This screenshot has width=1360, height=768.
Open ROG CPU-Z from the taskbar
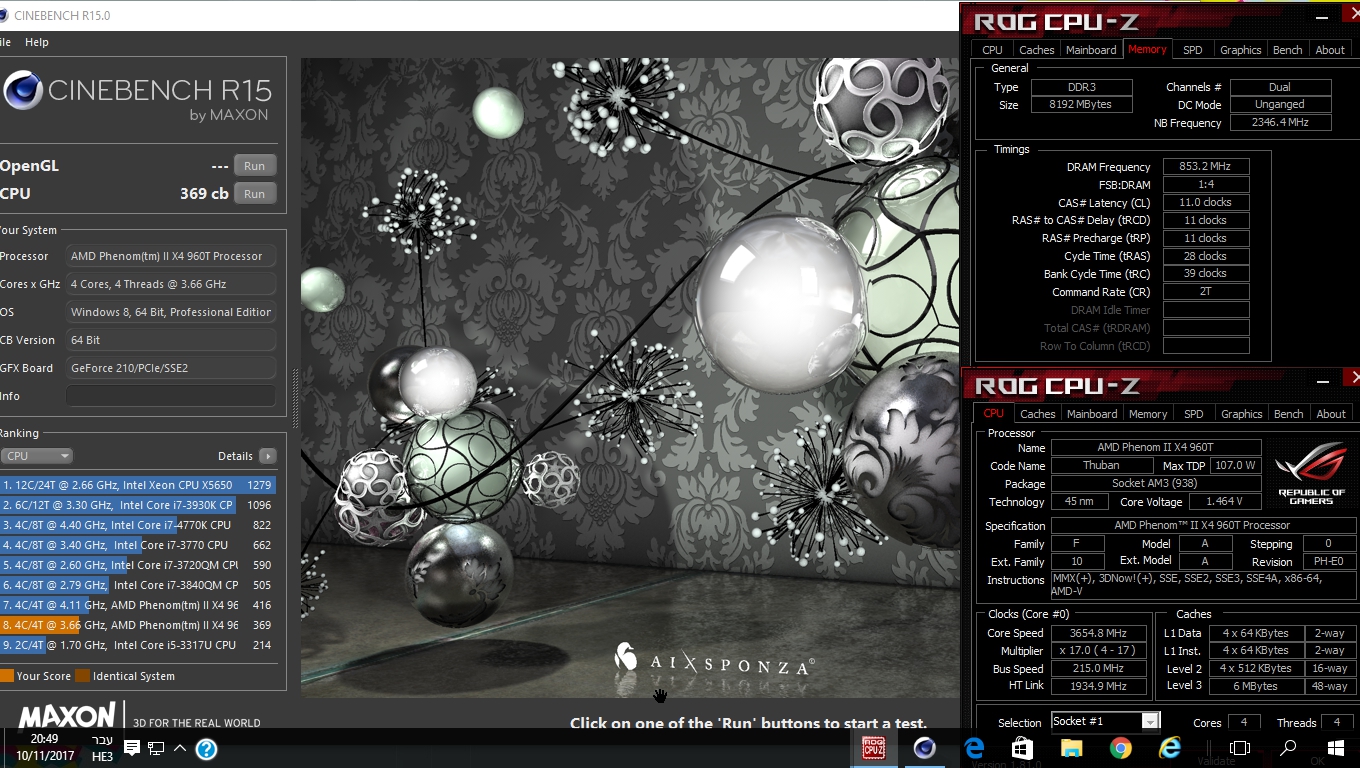[873, 747]
